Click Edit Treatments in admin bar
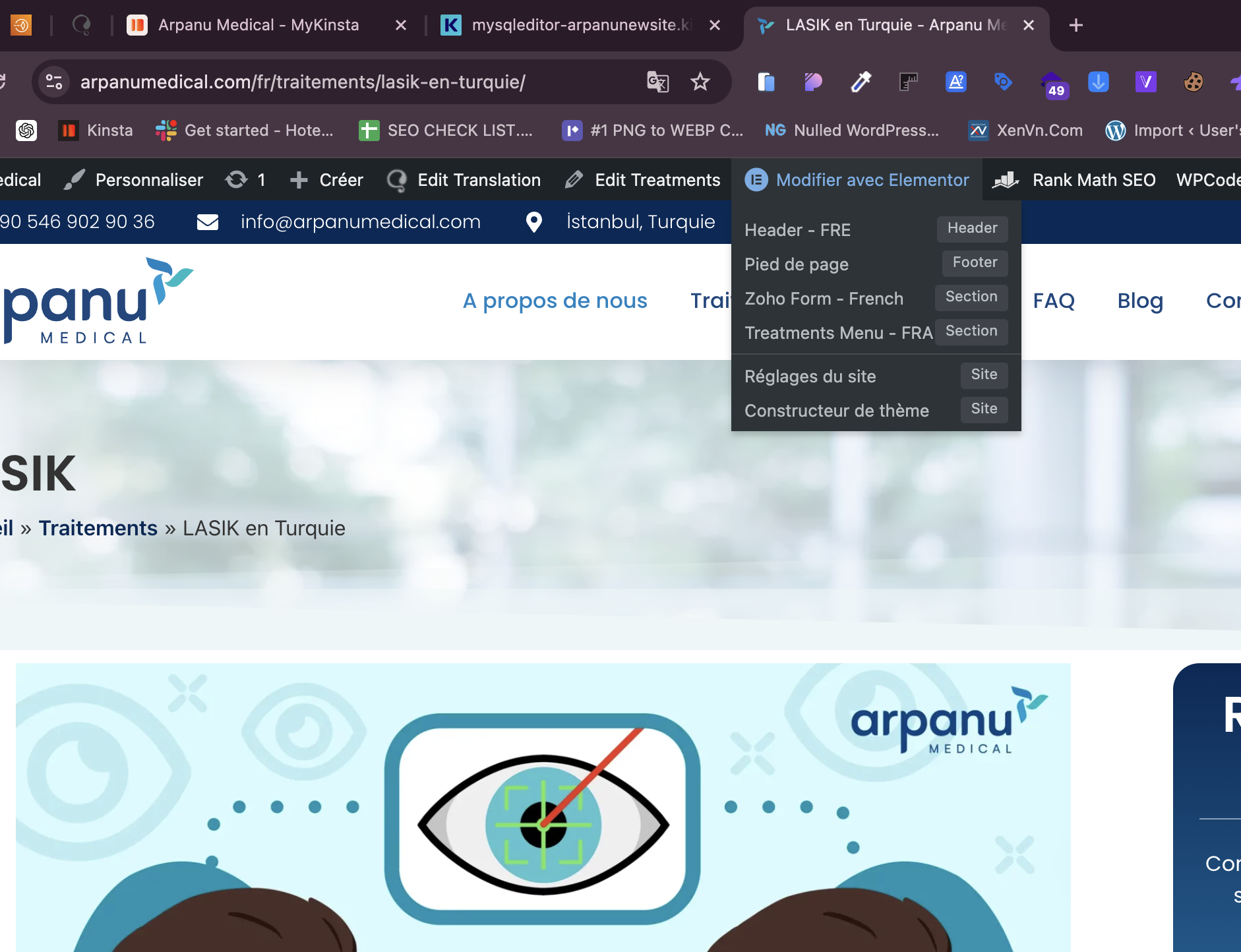This screenshot has height=952, width=1241. click(x=643, y=180)
